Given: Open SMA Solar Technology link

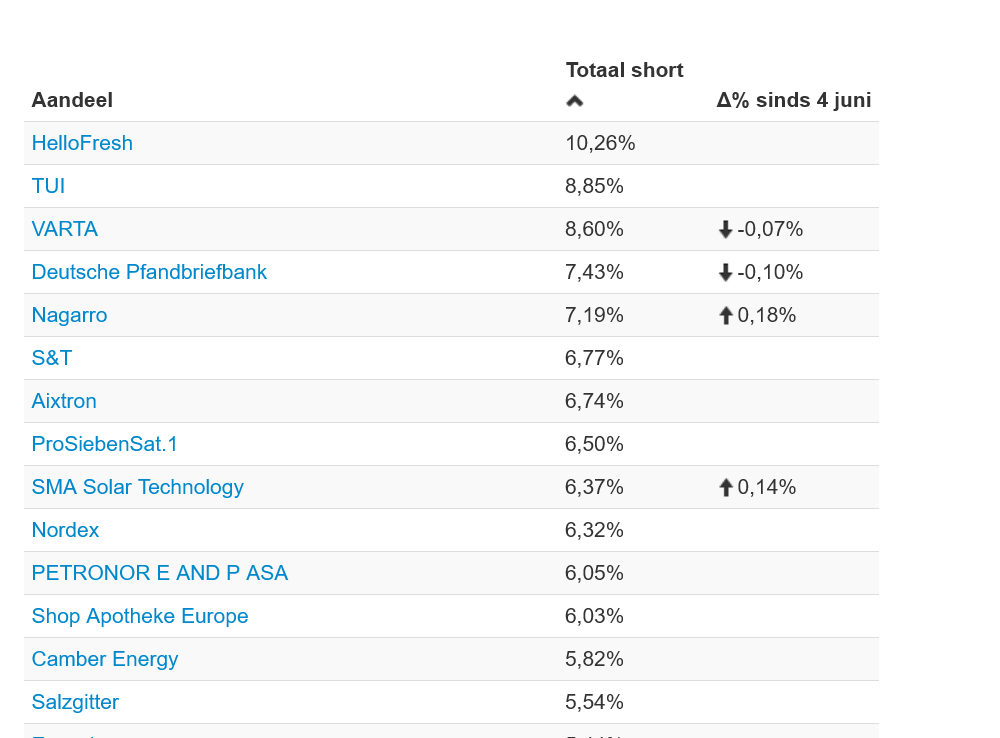Looking at the screenshot, I should point(137,487).
